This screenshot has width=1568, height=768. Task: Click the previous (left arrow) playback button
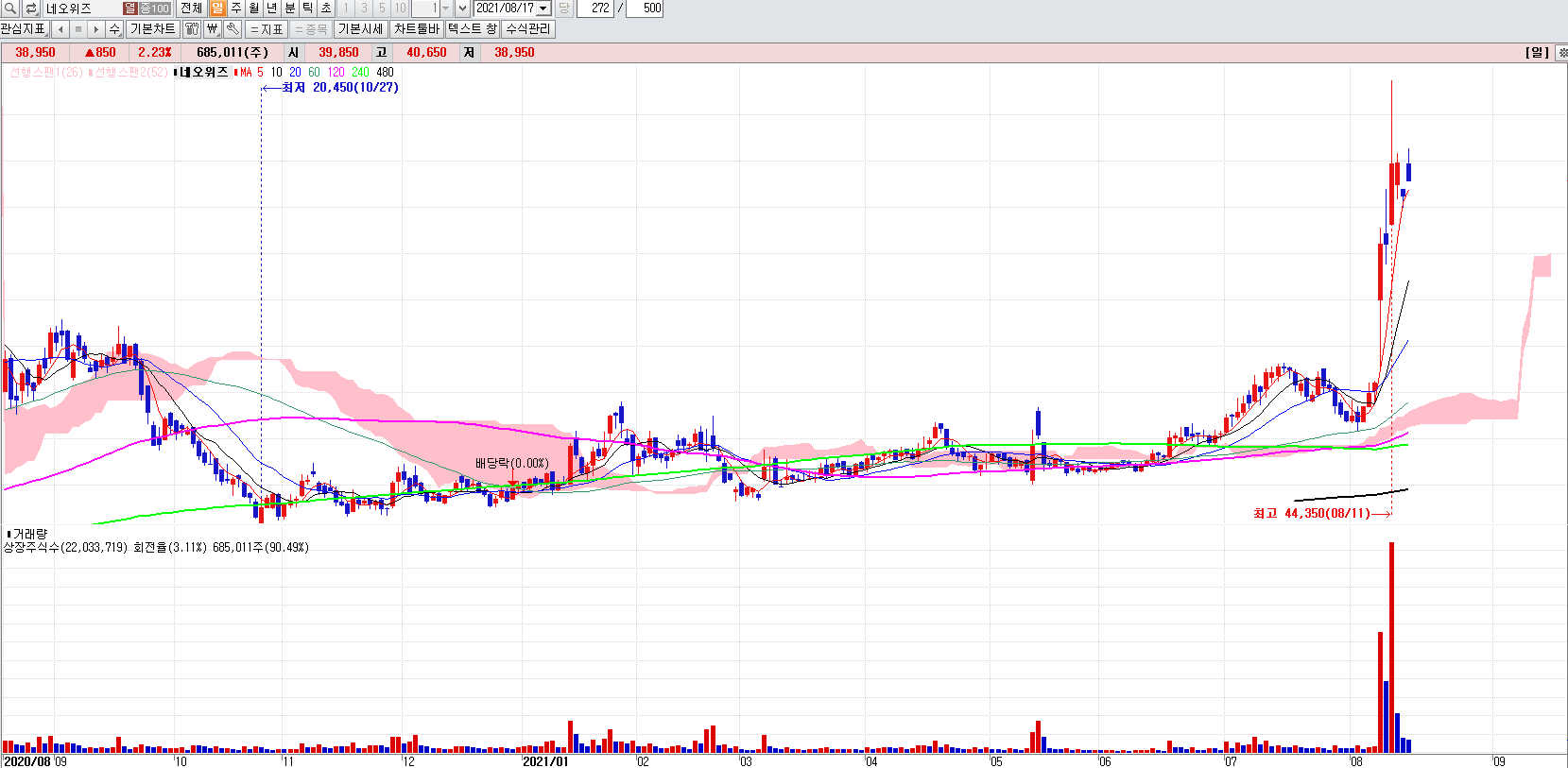click(60, 29)
